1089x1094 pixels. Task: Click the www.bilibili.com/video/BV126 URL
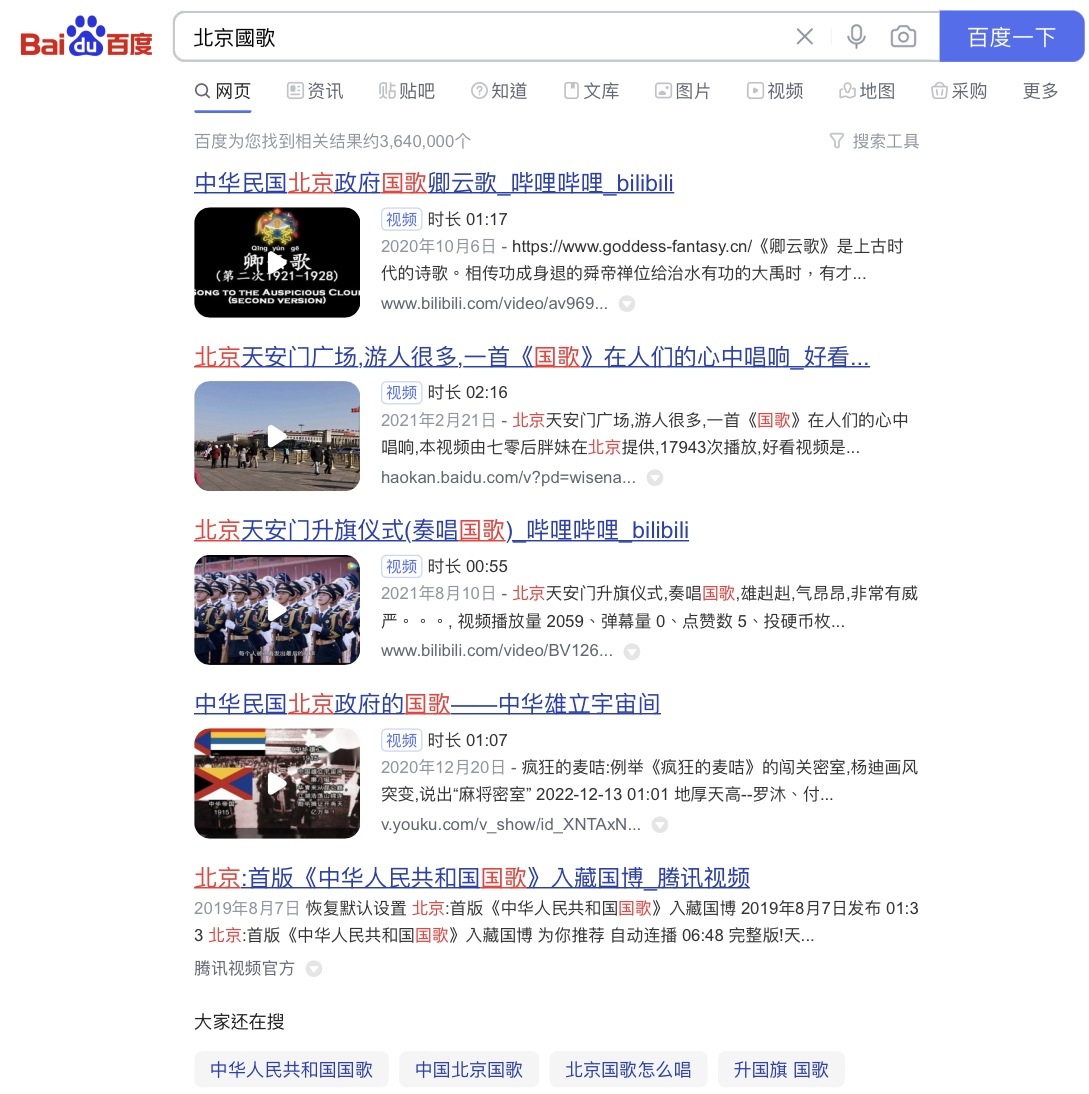(x=497, y=651)
